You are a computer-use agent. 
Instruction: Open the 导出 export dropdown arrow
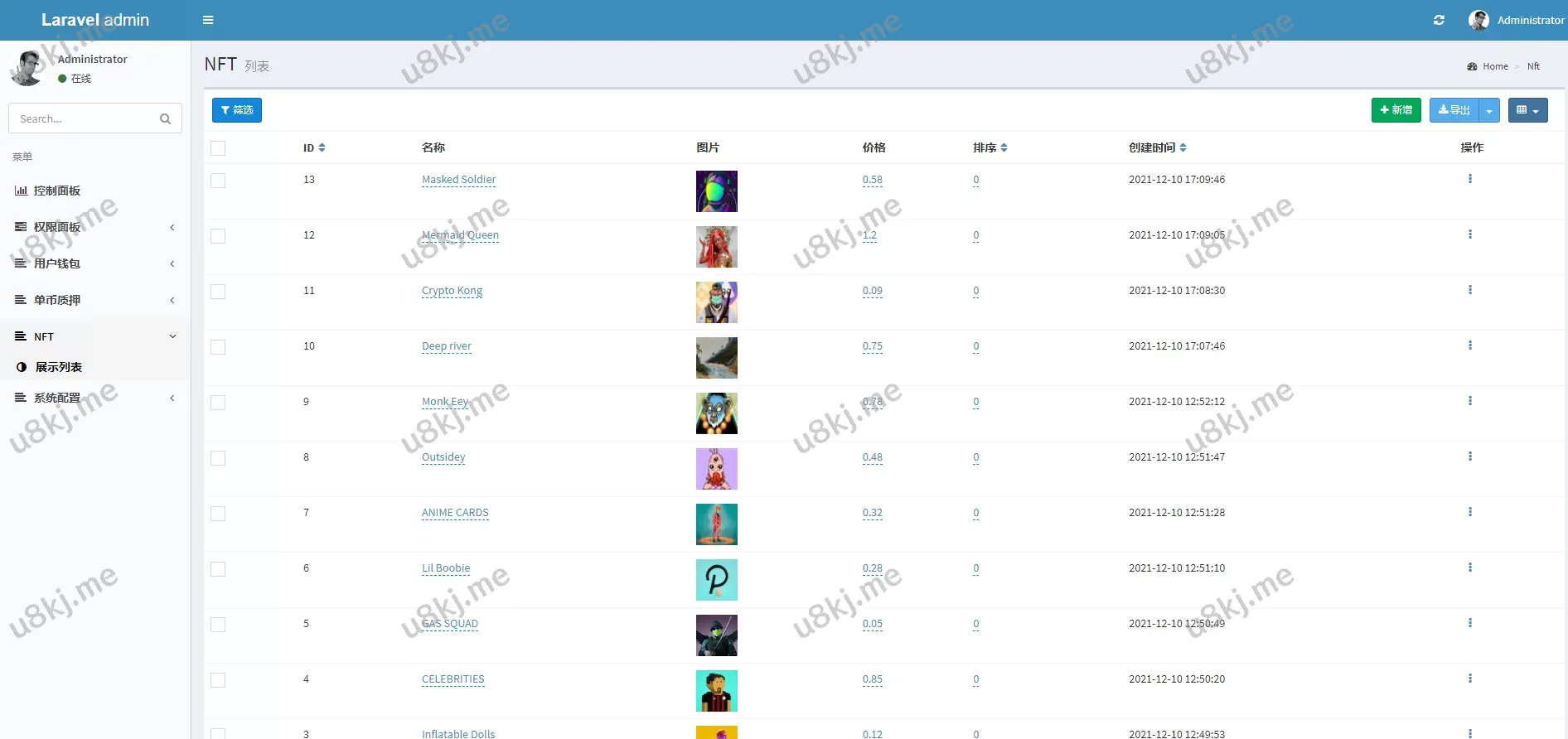click(1489, 110)
